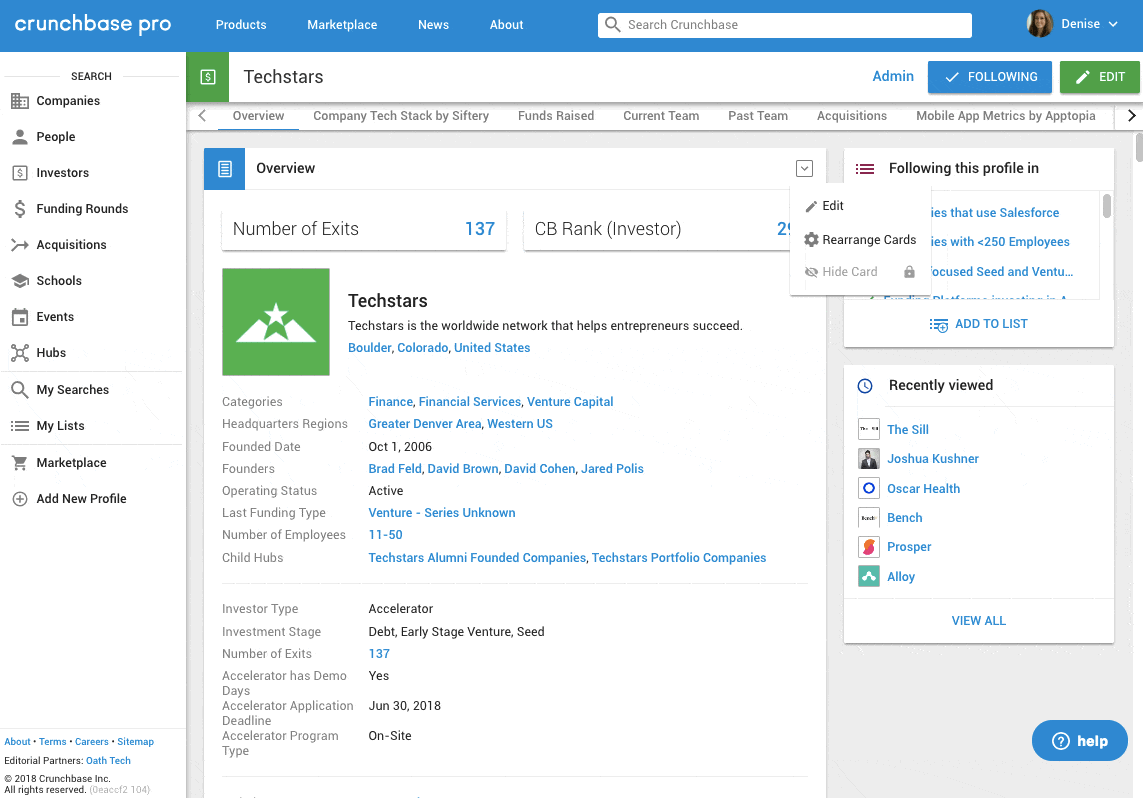Expand the Denise account dropdown
This screenshot has width=1143, height=798.
tap(1080, 24)
